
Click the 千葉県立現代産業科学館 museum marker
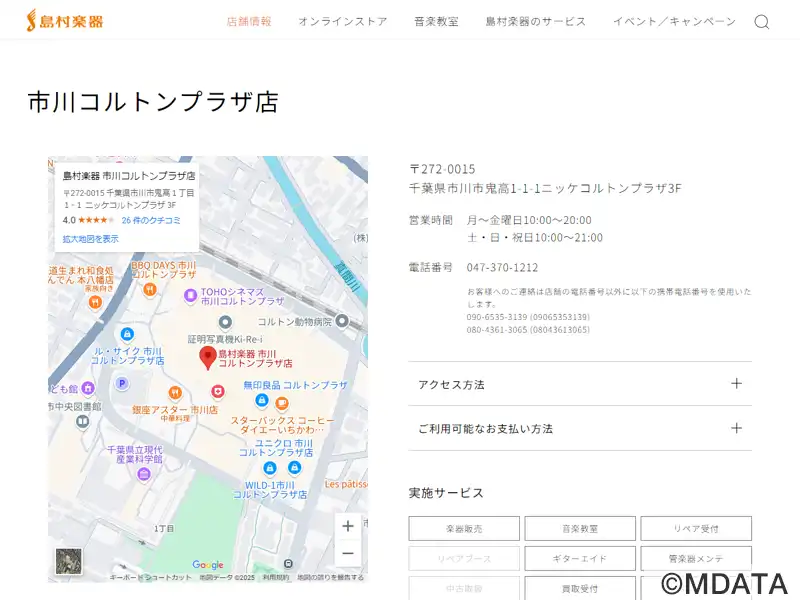144,474
